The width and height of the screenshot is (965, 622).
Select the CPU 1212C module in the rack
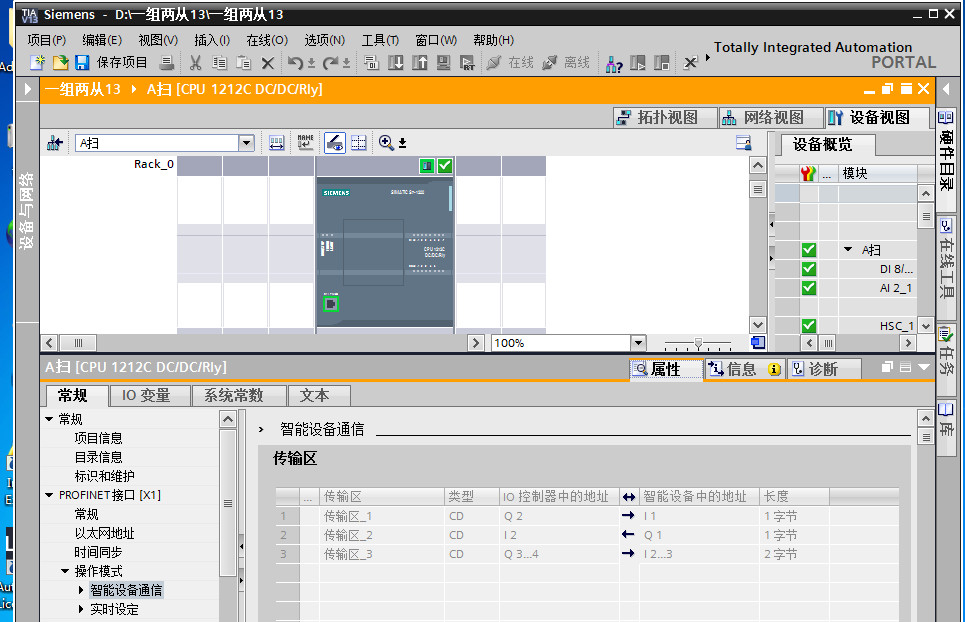(x=385, y=252)
